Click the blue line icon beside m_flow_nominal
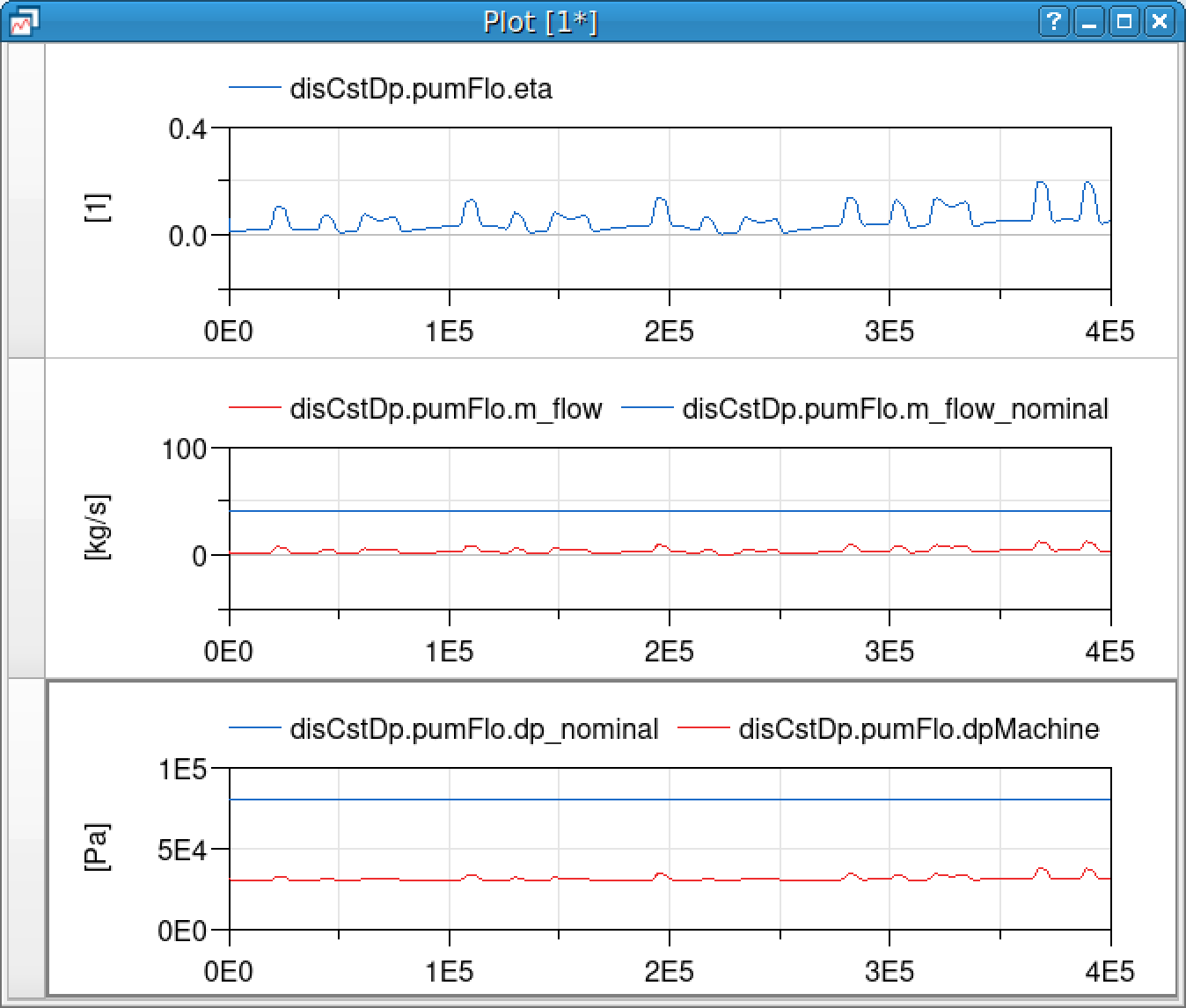The width and height of the screenshot is (1186, 1008). click(648, 407)
